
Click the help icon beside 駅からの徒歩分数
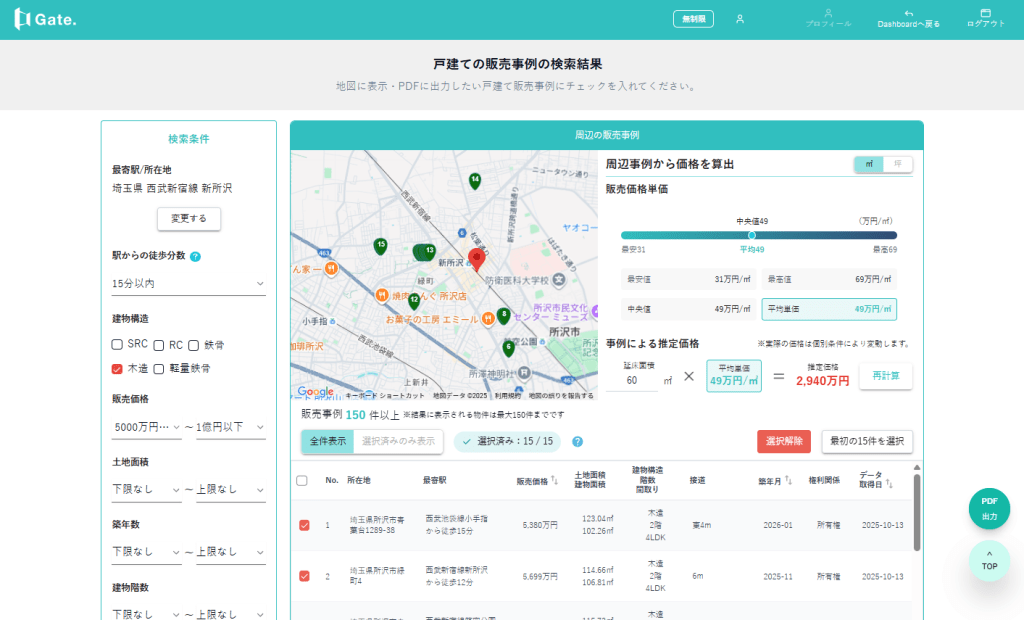[x=196, y=256]
